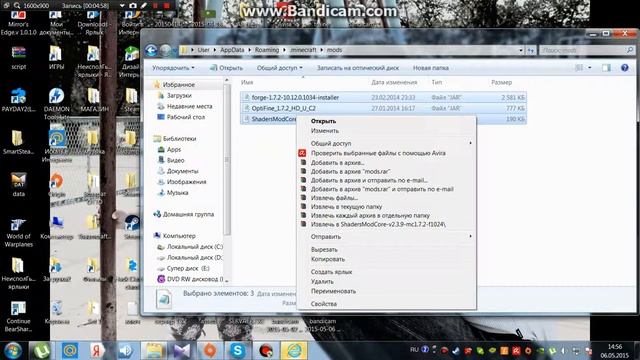The image size is (640, 360).
Task: Open Супер диск (E:) in sidebar
Action: 188,269
